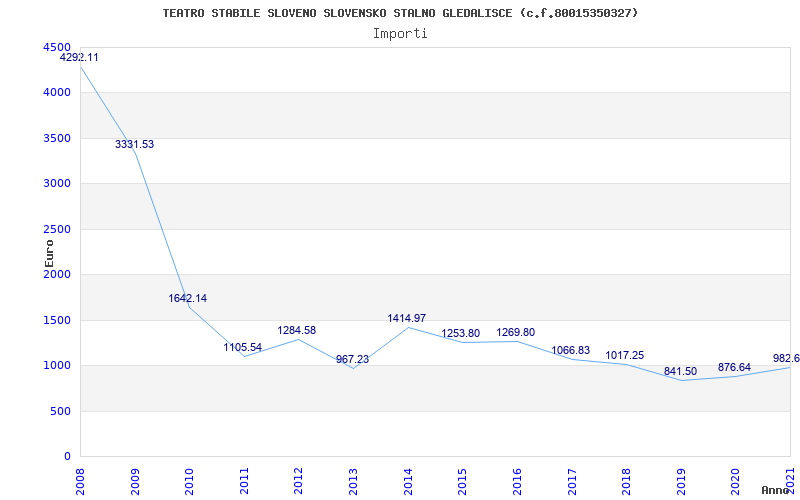
Task: Click the 1500 y-axis tick value
Action: pos(58,320)
